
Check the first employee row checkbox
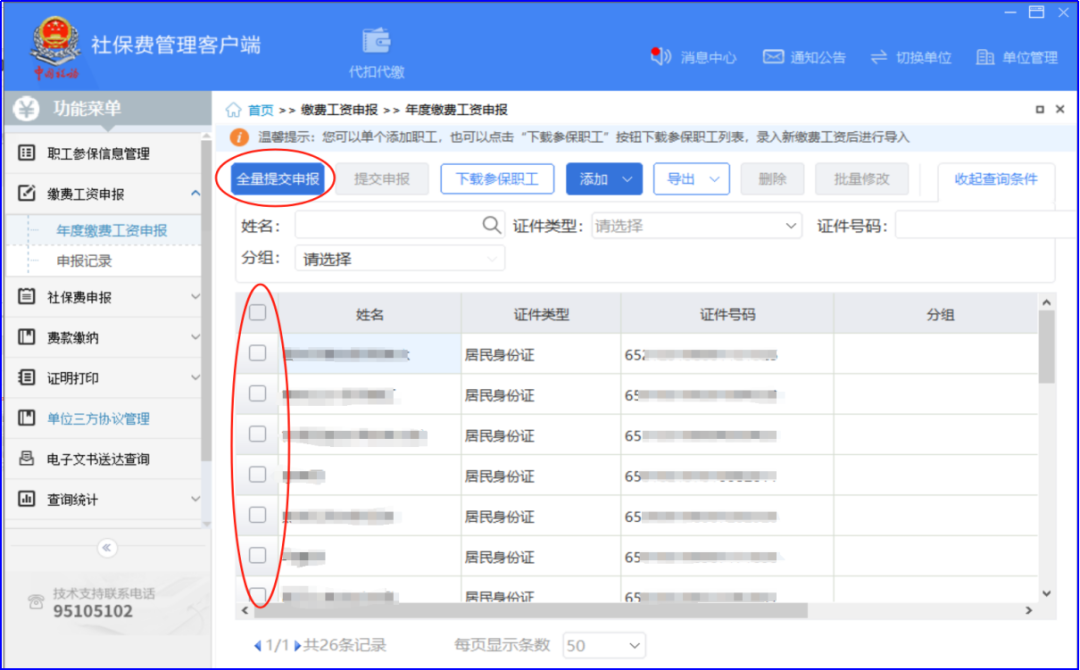pyautogui.click(x=258, y=353)
